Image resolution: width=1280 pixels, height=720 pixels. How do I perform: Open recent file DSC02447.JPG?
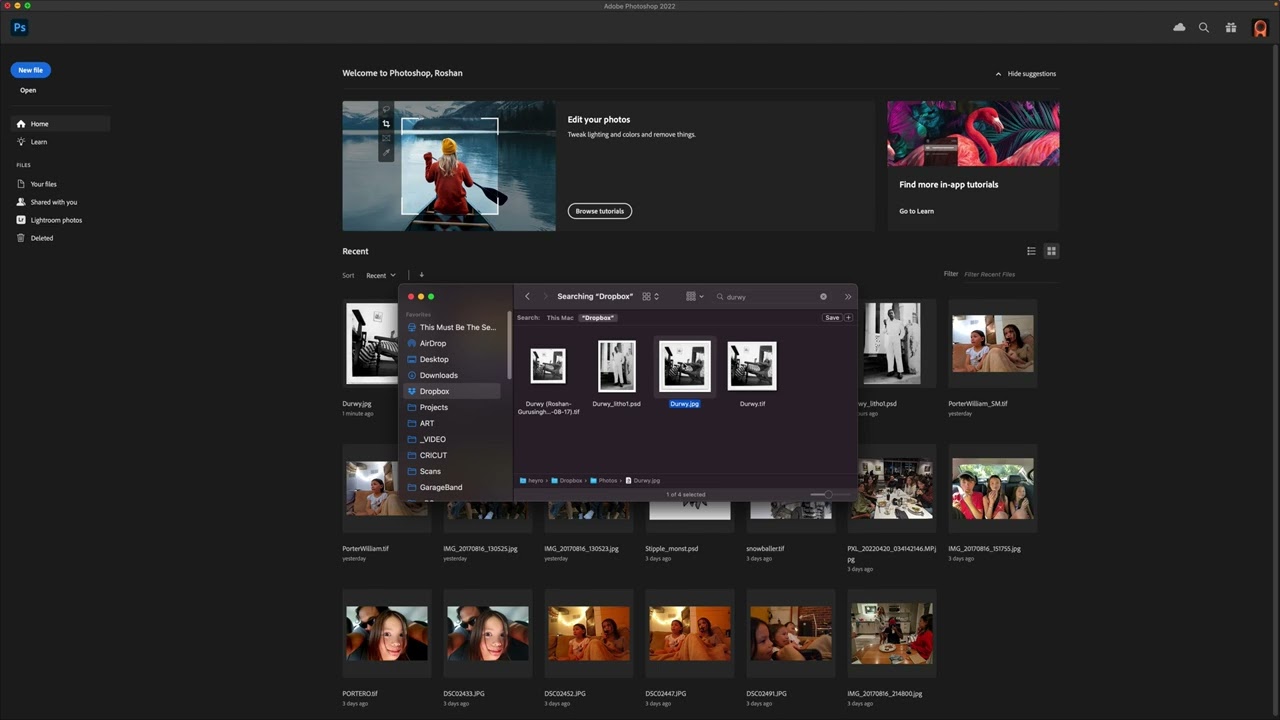click(690, 633)
